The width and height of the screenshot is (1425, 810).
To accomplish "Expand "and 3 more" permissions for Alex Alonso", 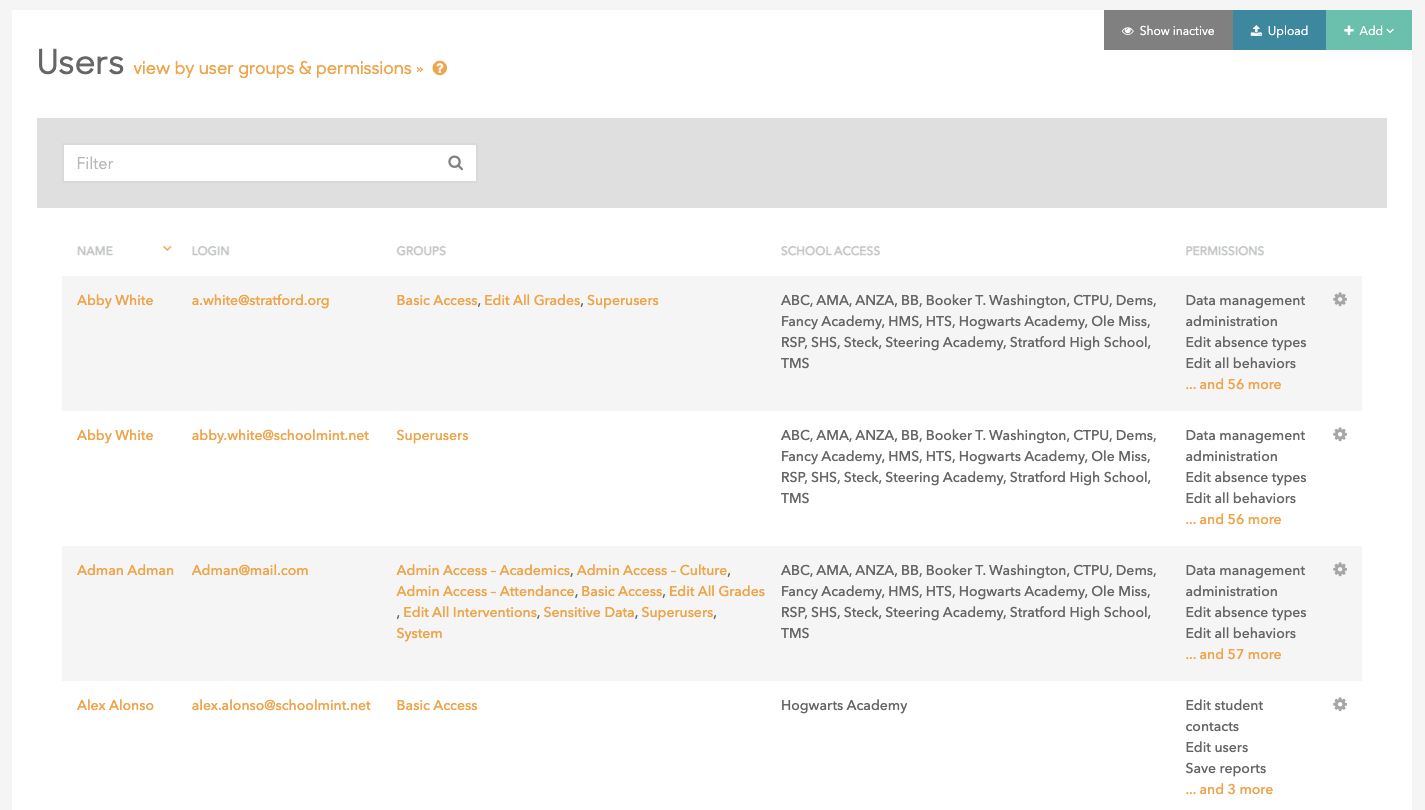I will point(1229,789).
